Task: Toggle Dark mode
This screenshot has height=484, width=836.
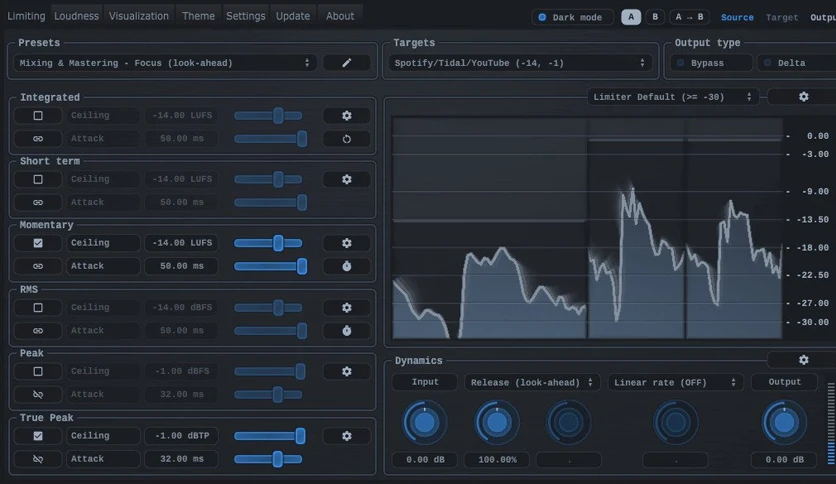Action: click(x=572, y=17)
